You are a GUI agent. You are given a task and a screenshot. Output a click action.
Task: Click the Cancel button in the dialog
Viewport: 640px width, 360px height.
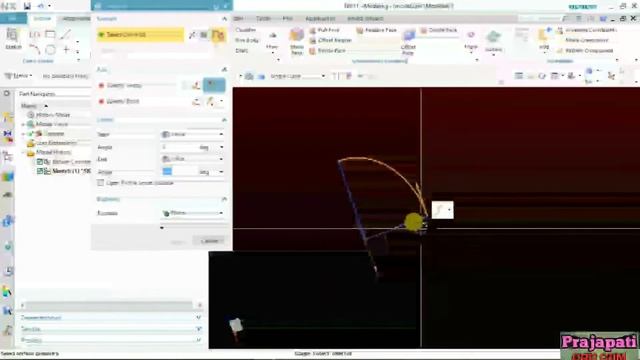pyautogui.click(x=209, y=241)
